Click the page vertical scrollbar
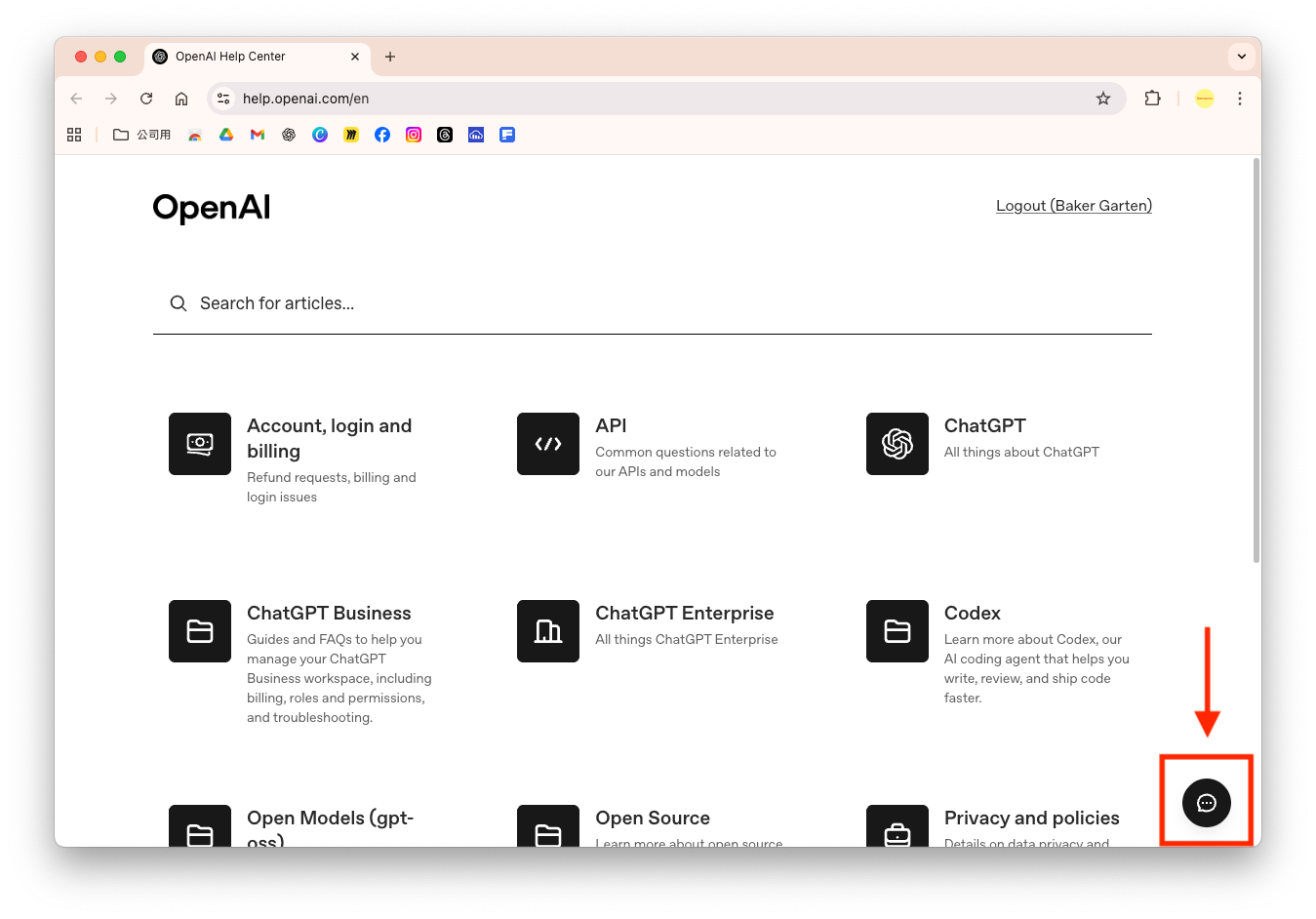 pyautogui.click(x=1256, y=361)
